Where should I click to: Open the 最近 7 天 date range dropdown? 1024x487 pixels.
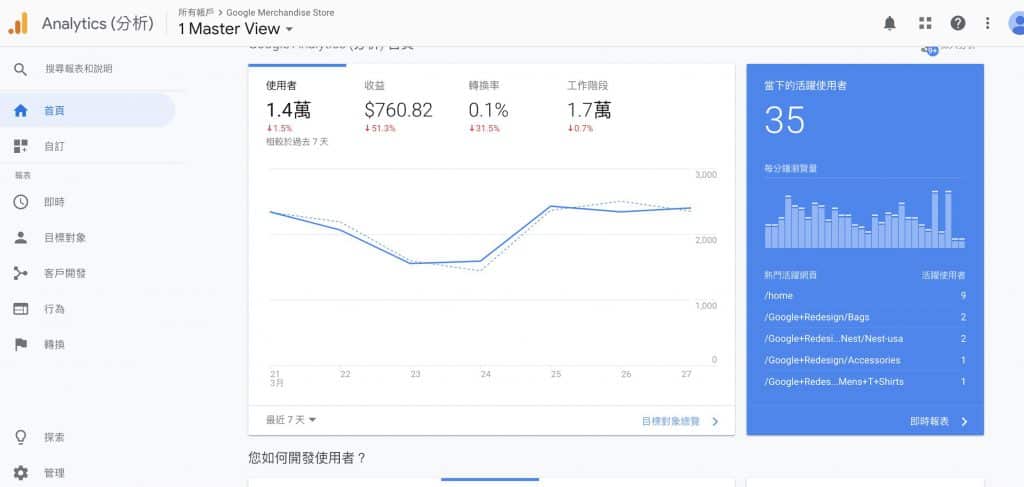tap(291, 420)
